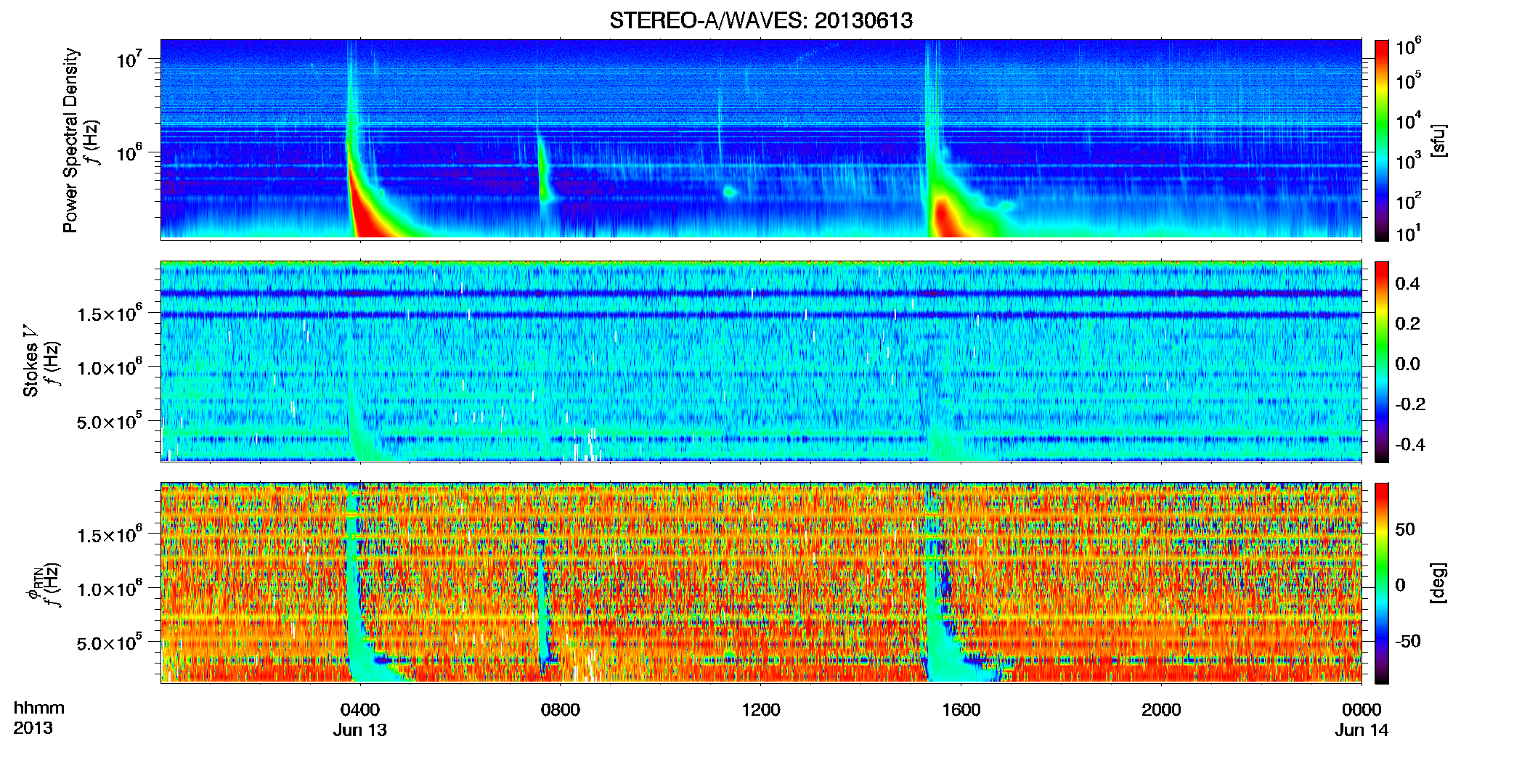Click the 0.4 tick on Stokes color bar
Screen dimensions: 1522x784
(1407, 284)
